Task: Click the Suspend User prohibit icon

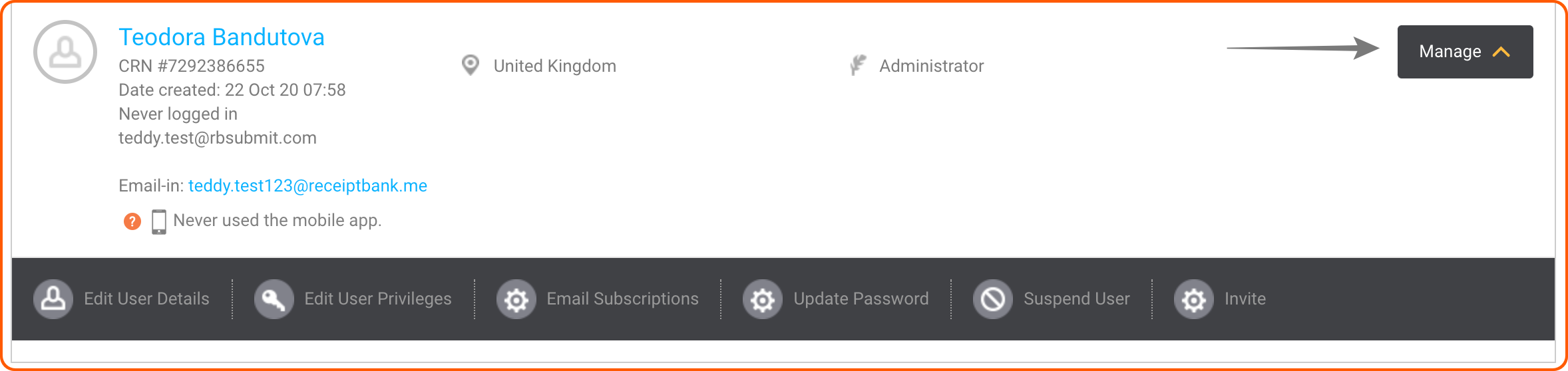Action: (x=993, y=299)
